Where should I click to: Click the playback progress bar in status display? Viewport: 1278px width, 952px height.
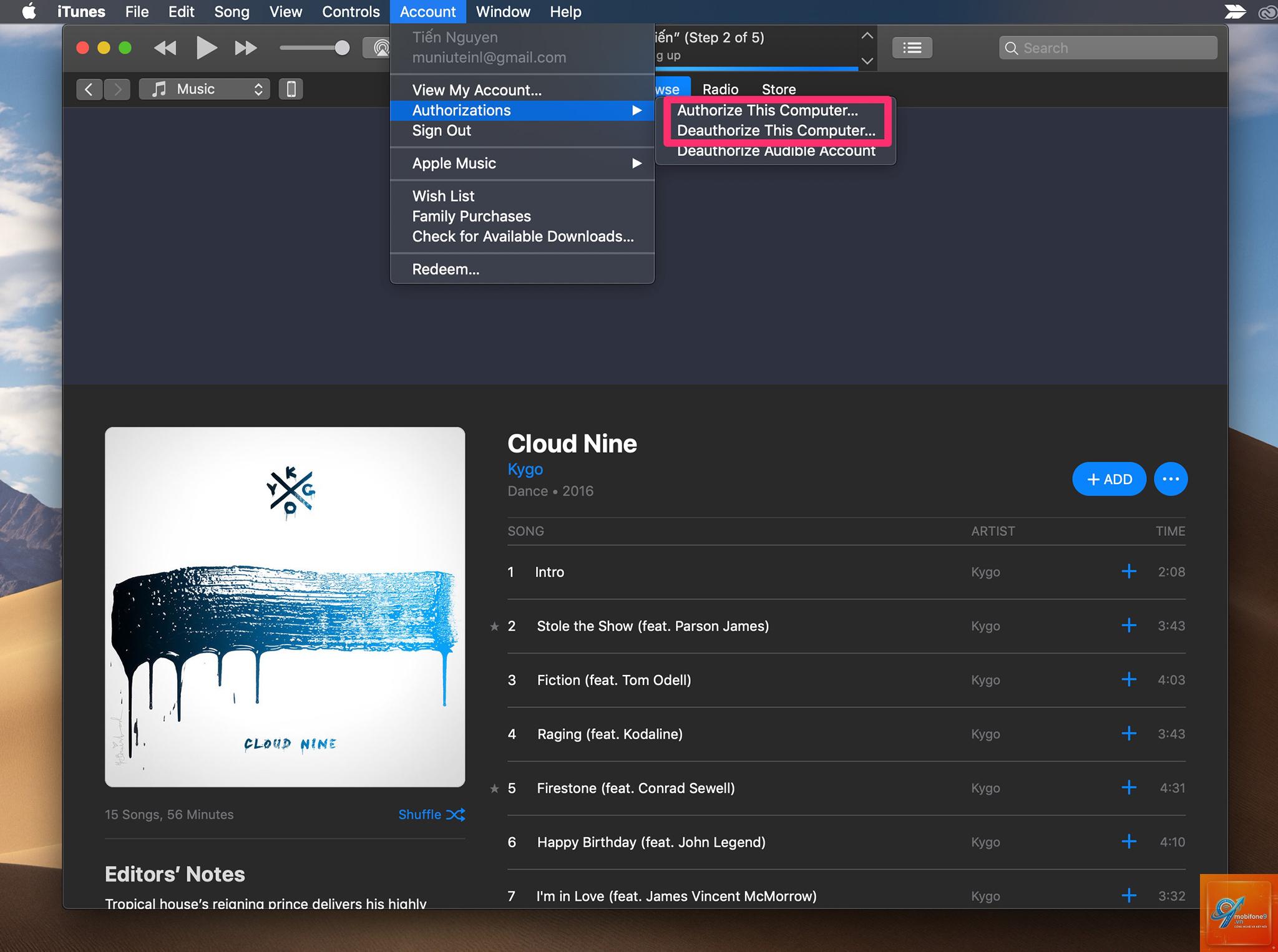[756, 68]
